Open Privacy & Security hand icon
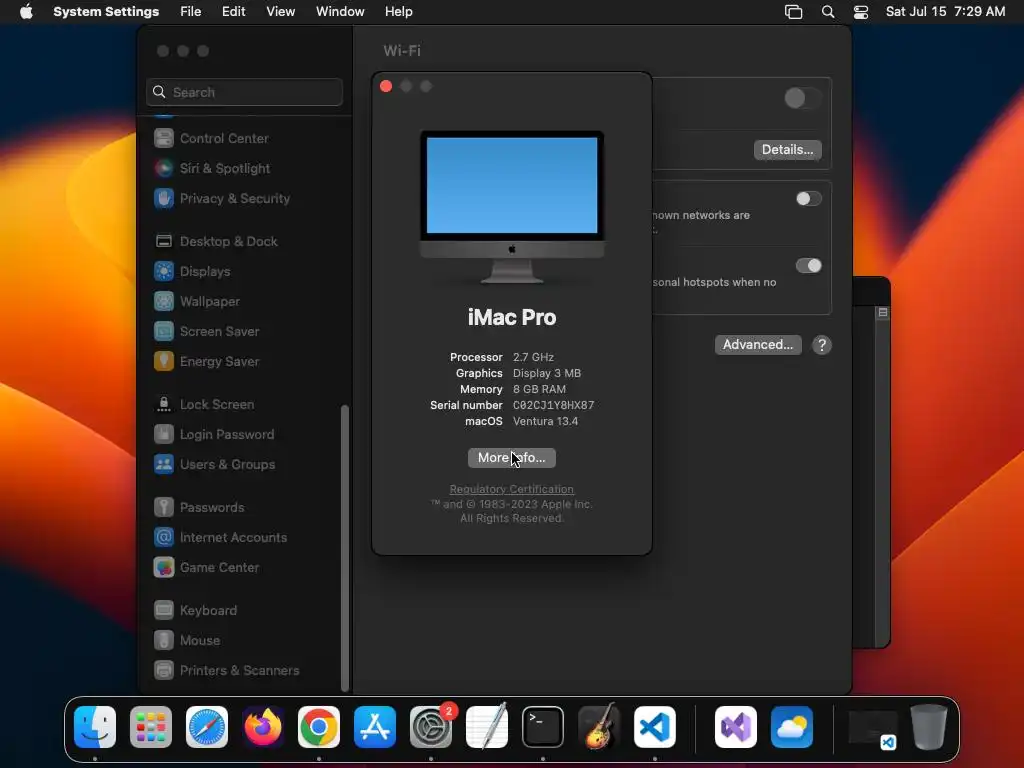Viewport: 1024px width, 768px height. pos(164,199)
